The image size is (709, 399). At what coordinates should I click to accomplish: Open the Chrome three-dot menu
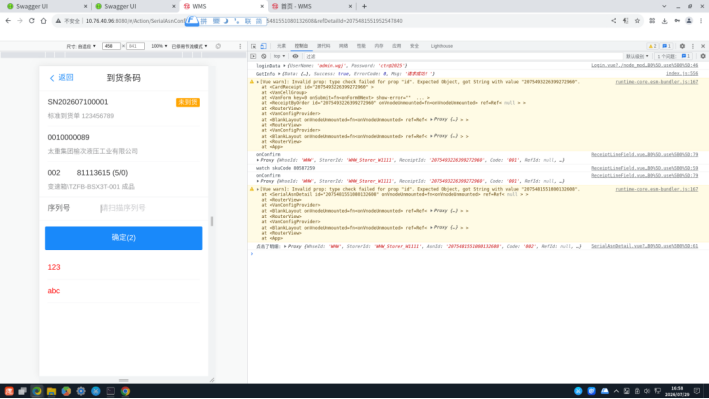(x=701, y=21)
